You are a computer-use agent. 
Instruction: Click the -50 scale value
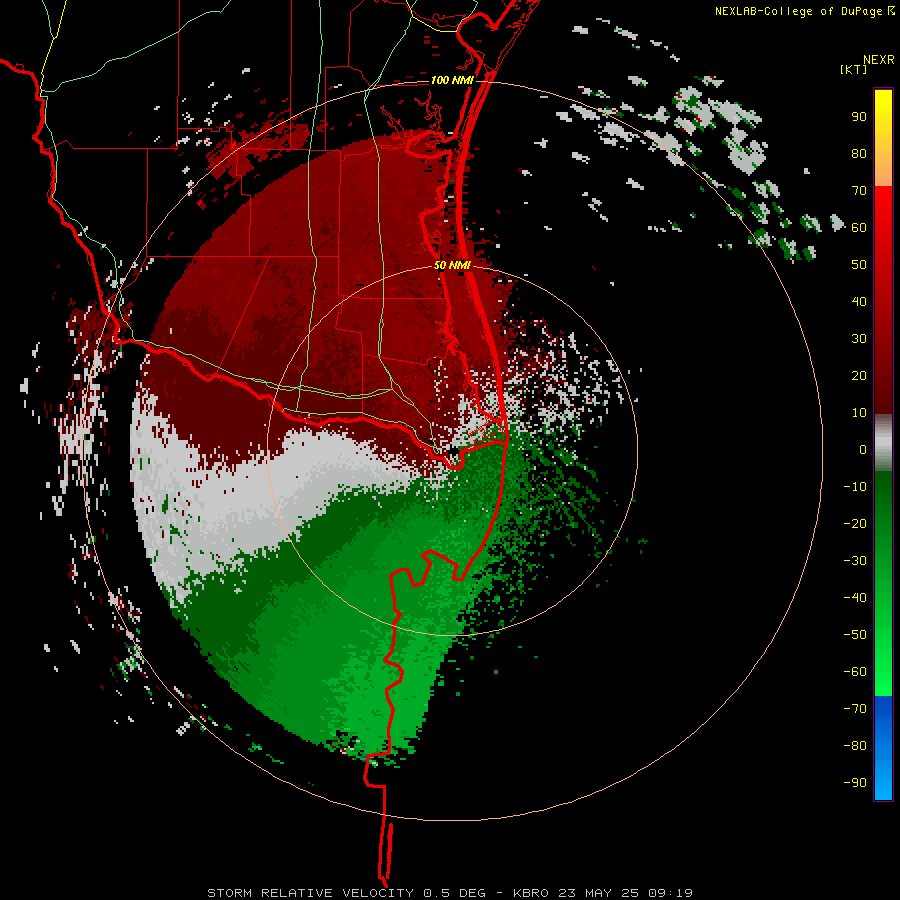click(855, 635)
